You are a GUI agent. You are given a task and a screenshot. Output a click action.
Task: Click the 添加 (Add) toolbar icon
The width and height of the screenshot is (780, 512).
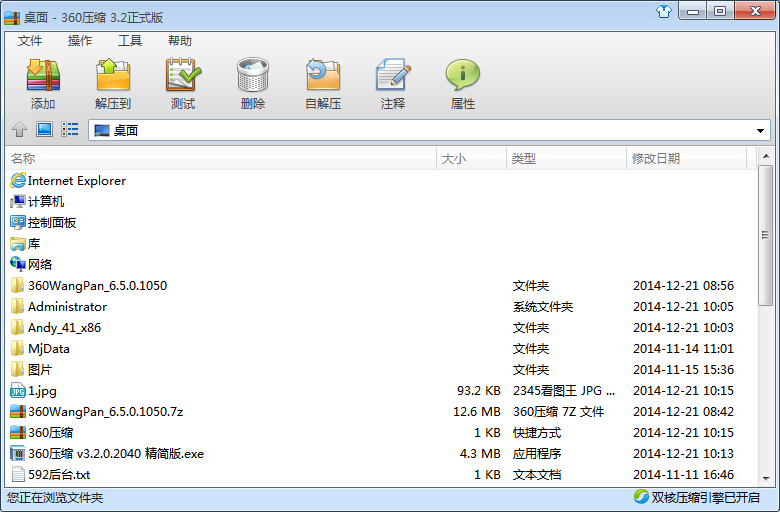[43, 75]
